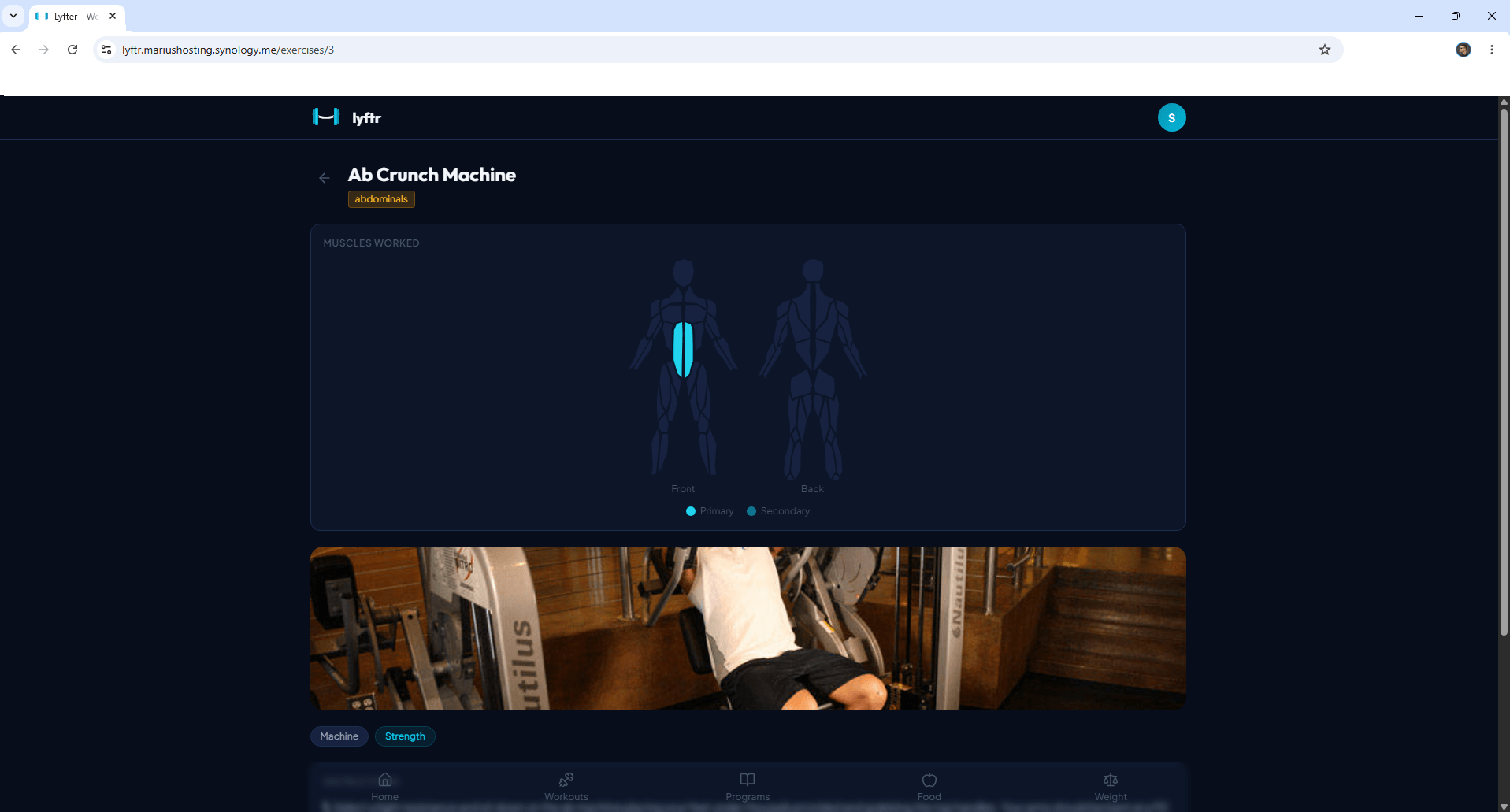
Task: Open the Chrome three-dot menu
Action: click(1492, 50)
